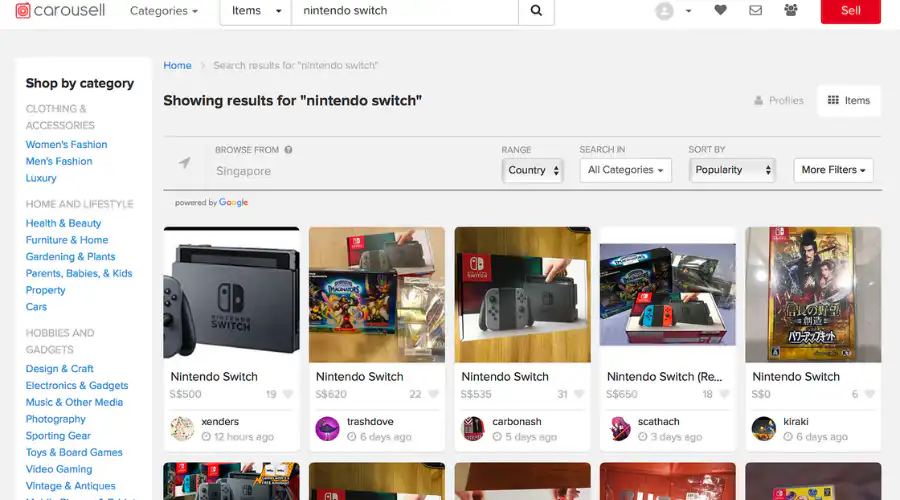Open Furniture & Home category
Screen dimensions: 900x500
click(67, 240)
